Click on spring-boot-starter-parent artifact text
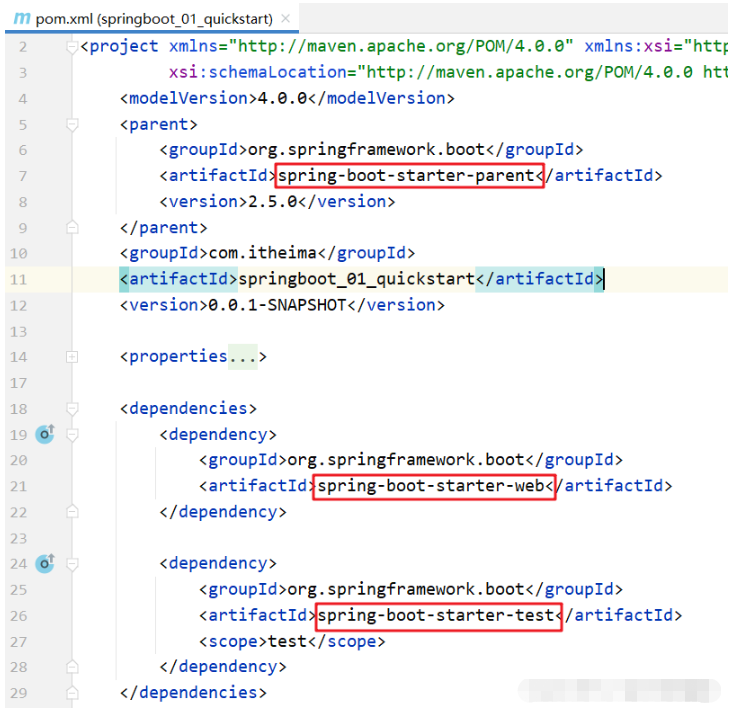 coord(408,176)
